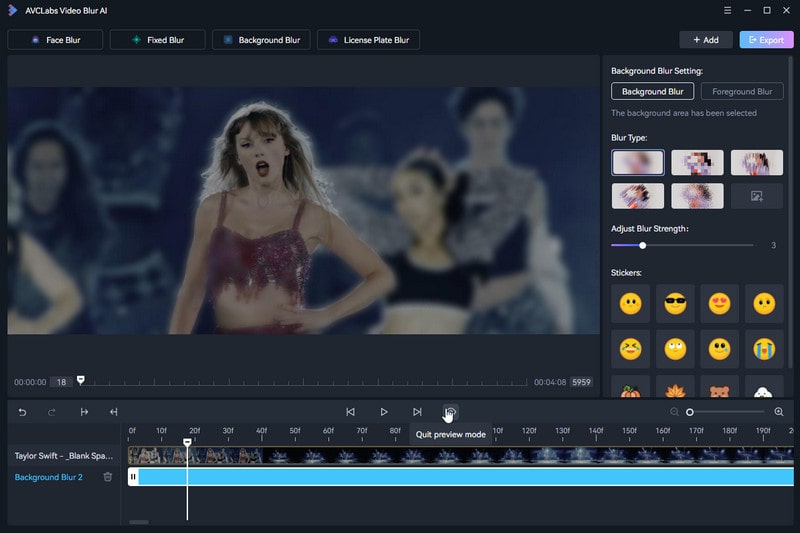The image size is (800, 533).
Task: Adjust the blur strength slider
Action: pos(642,245)
